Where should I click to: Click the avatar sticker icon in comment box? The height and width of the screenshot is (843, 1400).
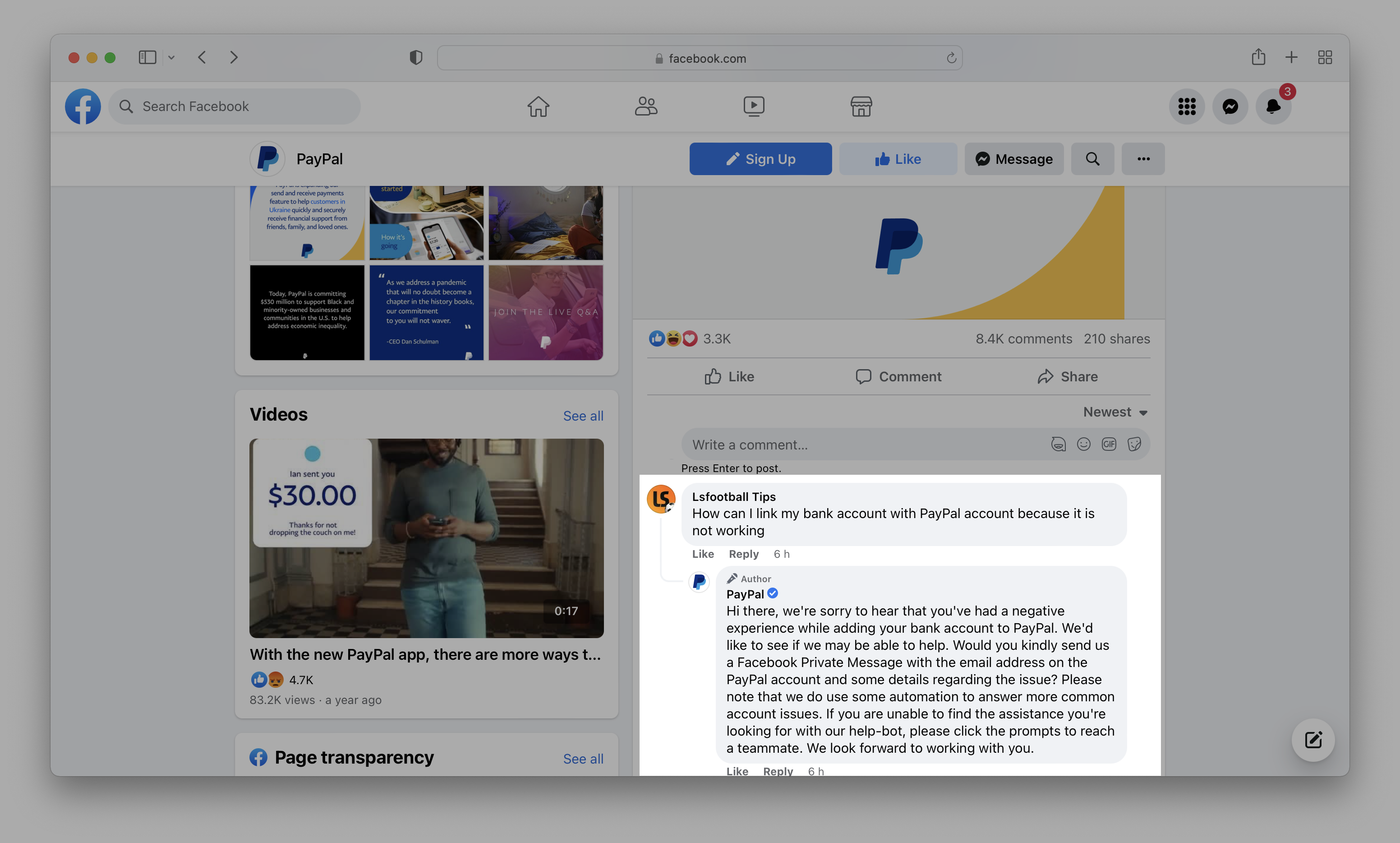point(1058,444)
